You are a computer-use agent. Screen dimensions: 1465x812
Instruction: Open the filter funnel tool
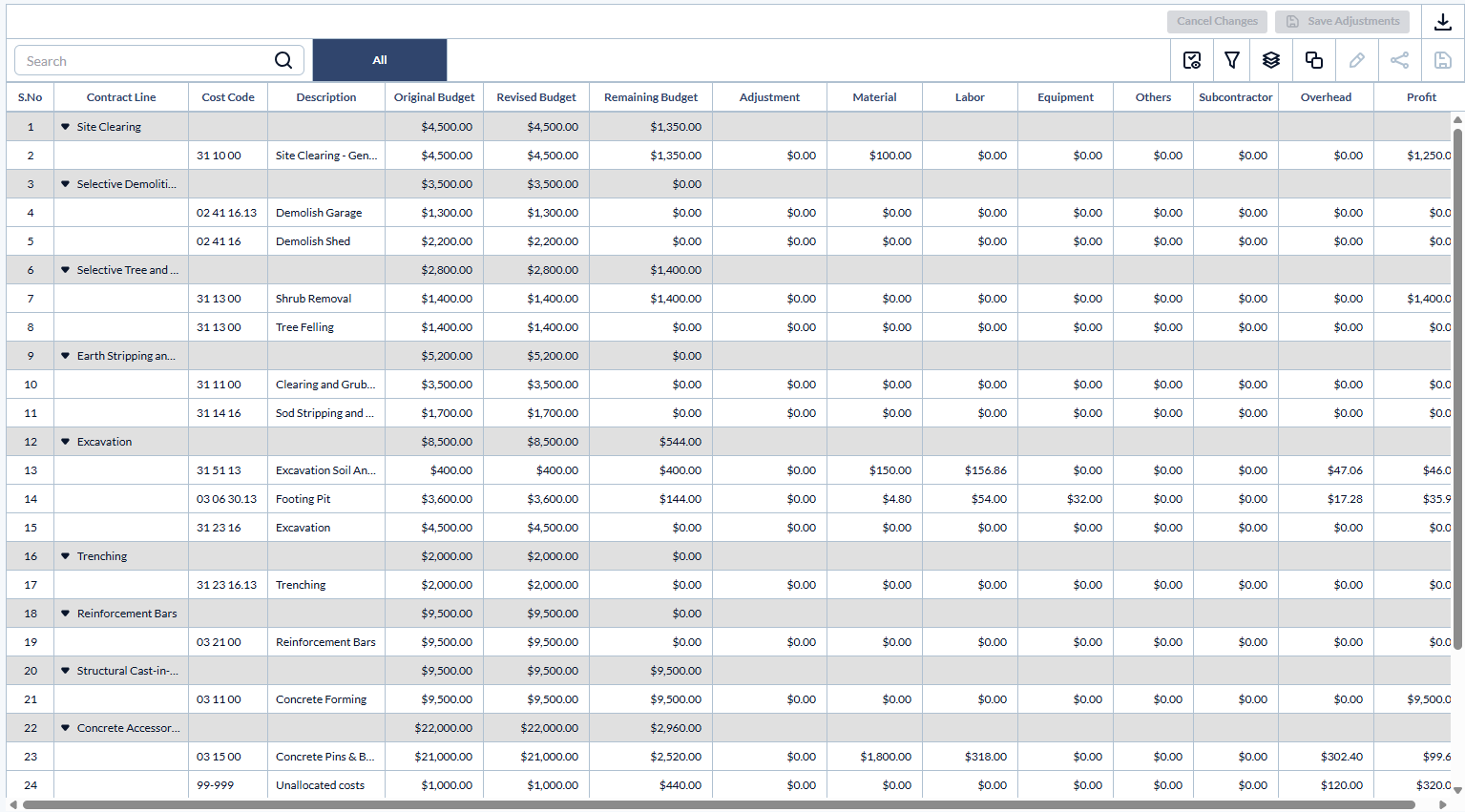[1232, 60]
